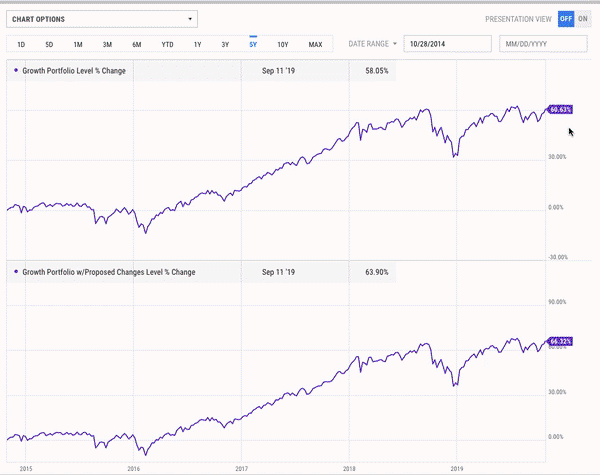Click the start date field 10/28/2014
The image size is (600, 475).
click(x=447, y=44)
